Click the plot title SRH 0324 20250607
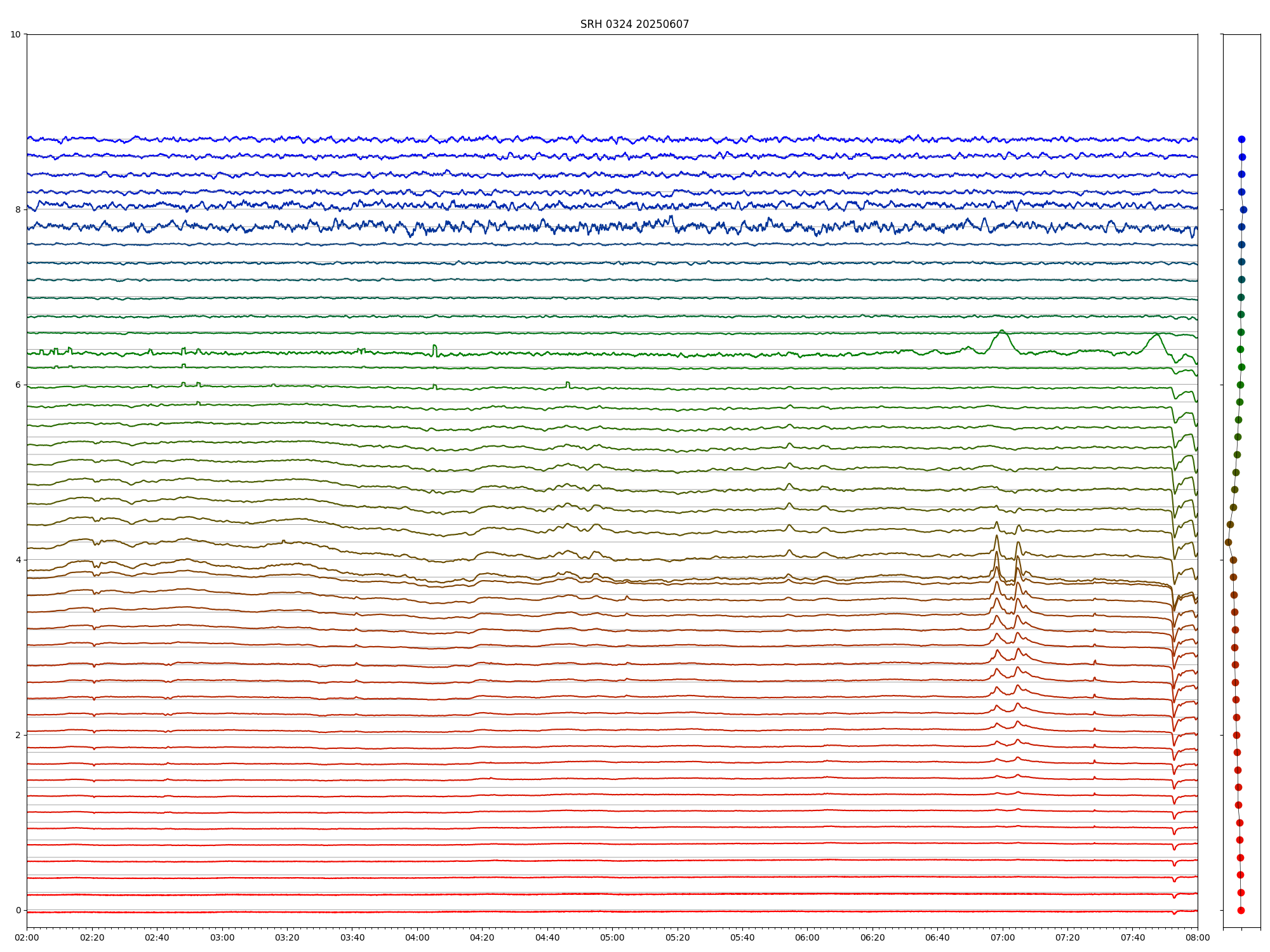 pos(634,24)
